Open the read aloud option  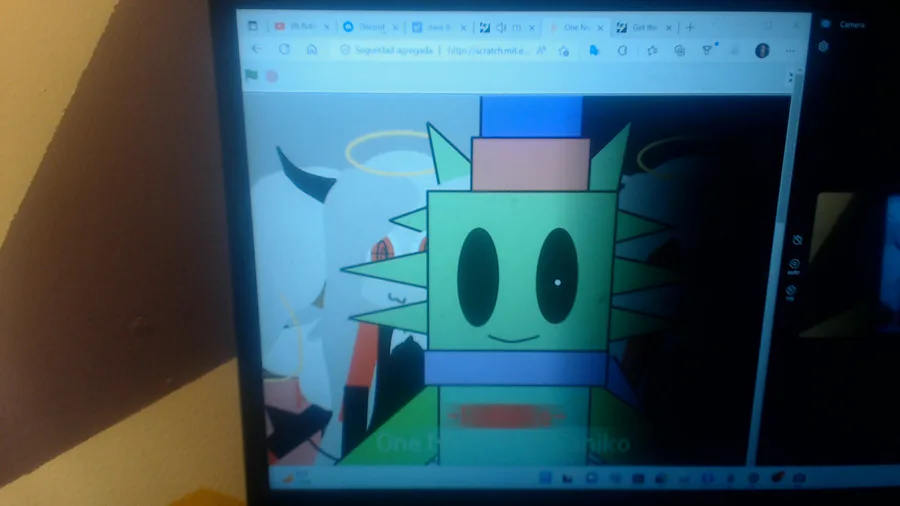tap(541, 50)
